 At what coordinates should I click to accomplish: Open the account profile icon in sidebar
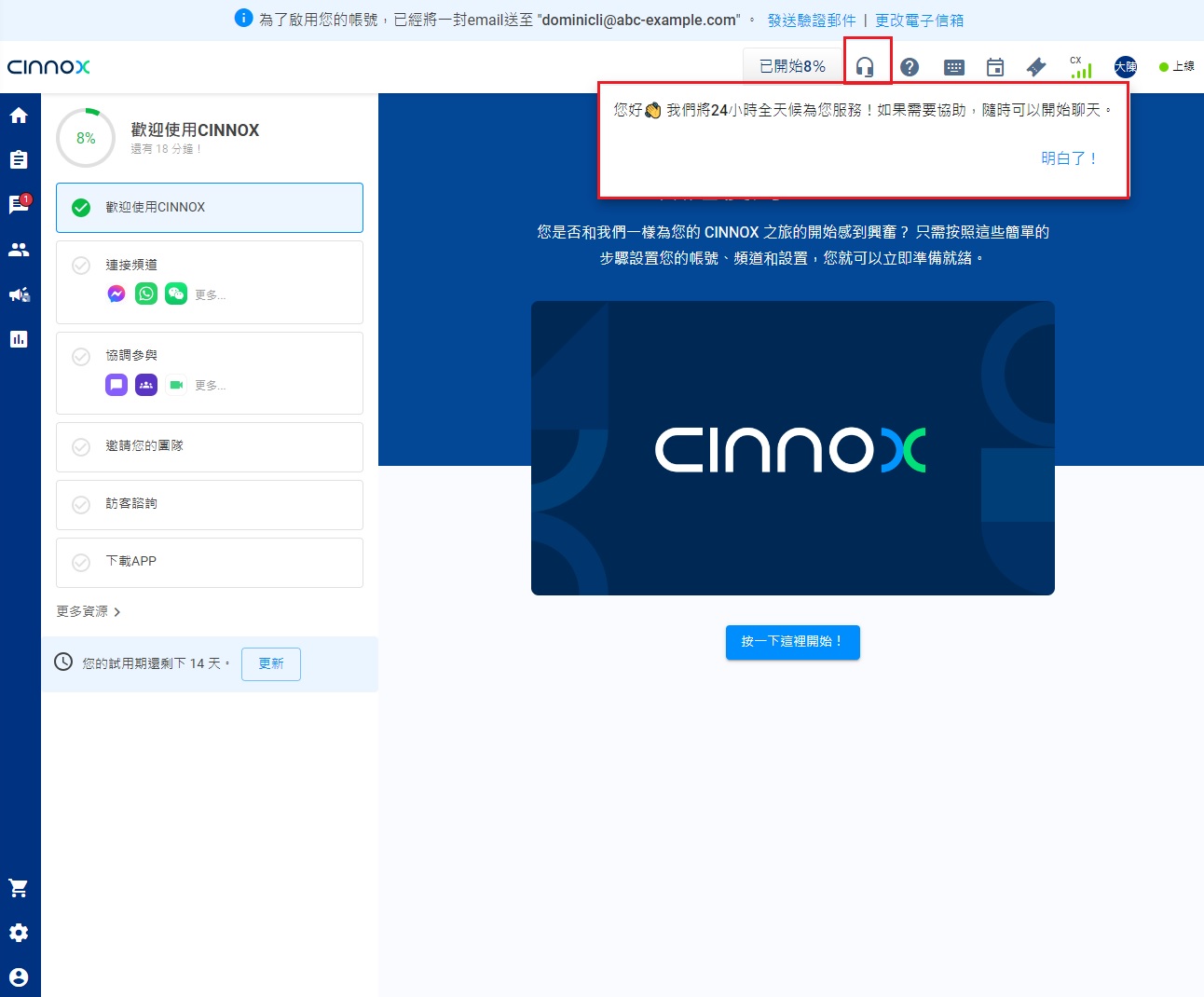click(x=19, y=977)
